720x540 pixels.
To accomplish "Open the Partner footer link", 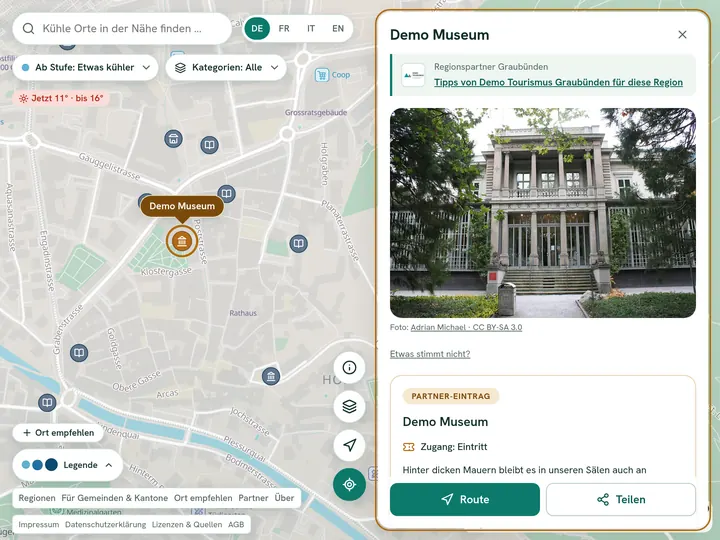I will coord(253,498).
